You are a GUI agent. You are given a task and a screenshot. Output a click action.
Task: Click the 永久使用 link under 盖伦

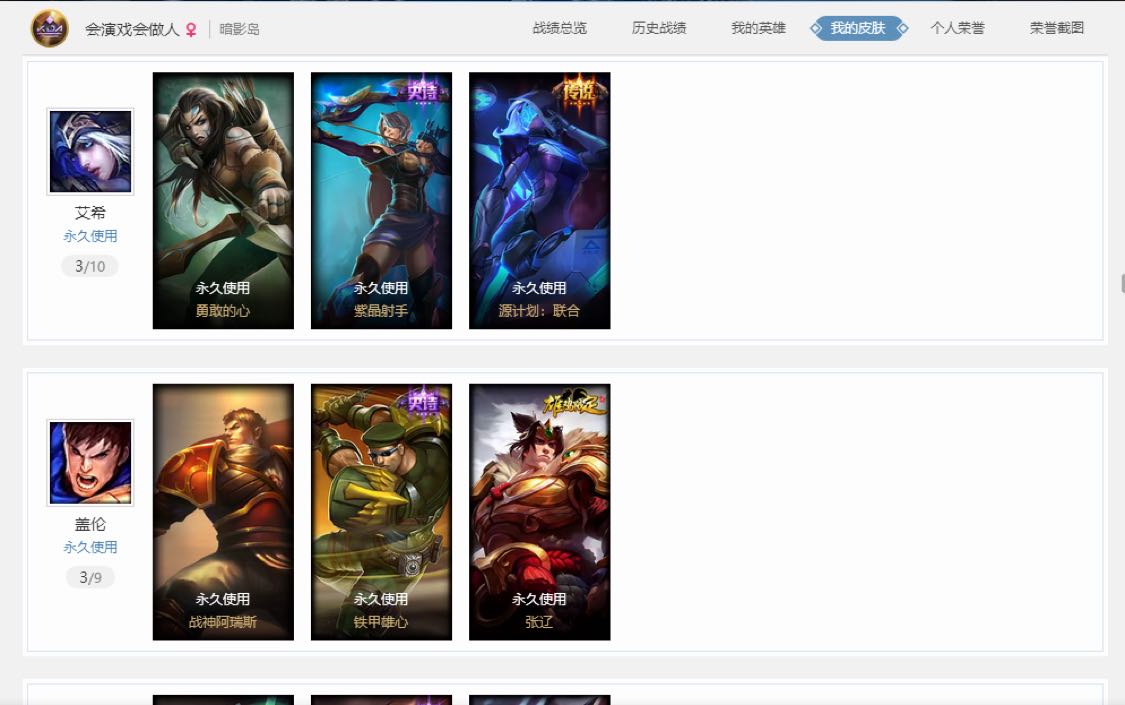pos(90,547)
